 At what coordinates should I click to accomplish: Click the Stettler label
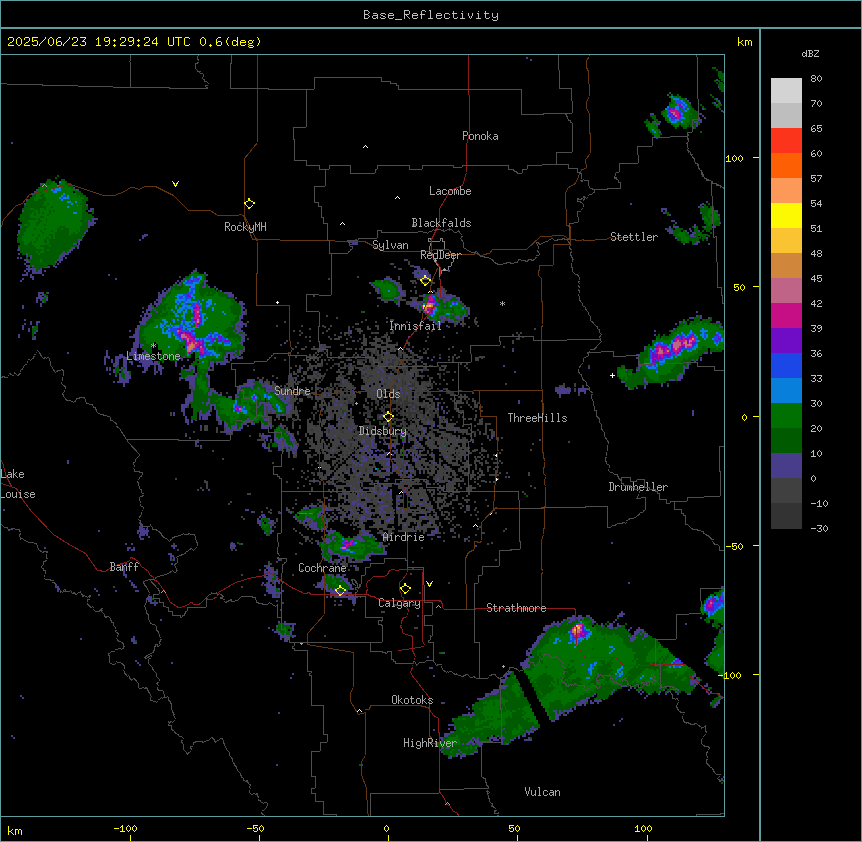(x=634, y=237)
